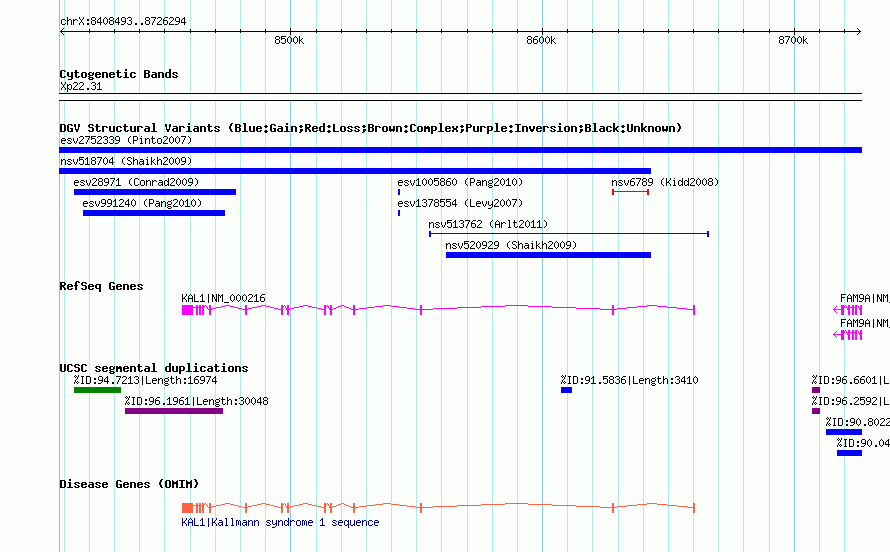Click the esv2752339 (Pinto2007) variant bar
The image size is (890, 552).
(460, 150)
